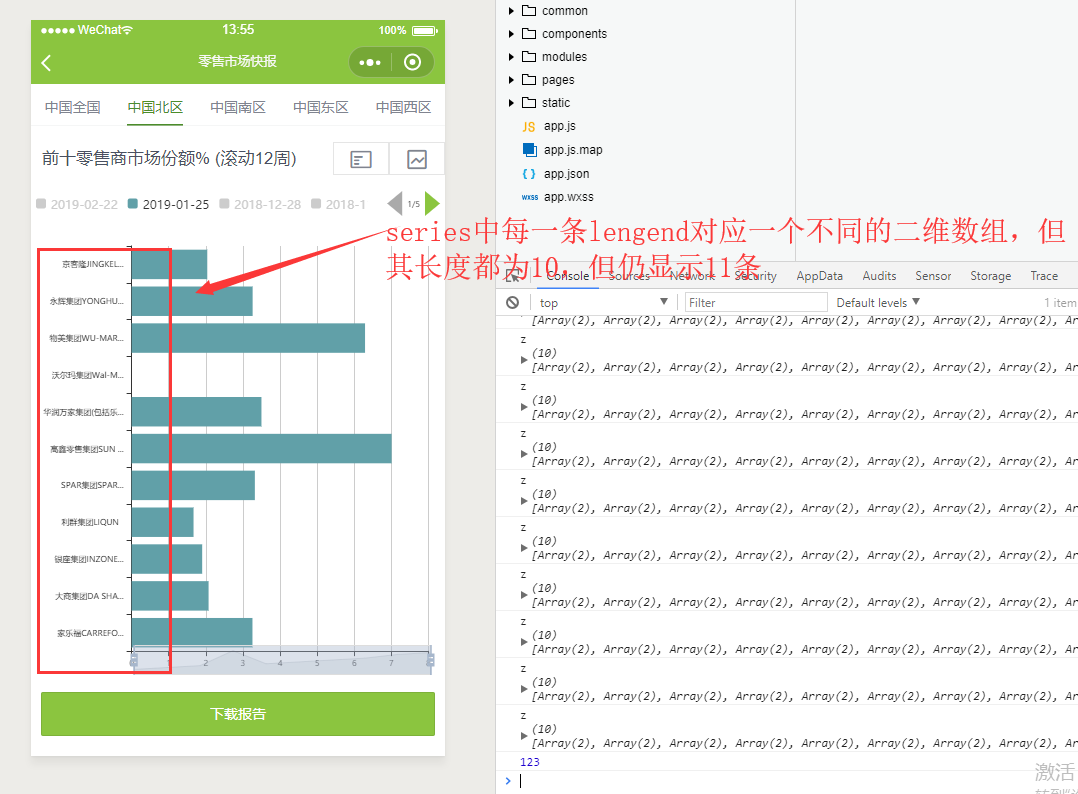Expand the common folder arrow
Image resolution: width=1078 pixels, height=794 pixels.
511,10
